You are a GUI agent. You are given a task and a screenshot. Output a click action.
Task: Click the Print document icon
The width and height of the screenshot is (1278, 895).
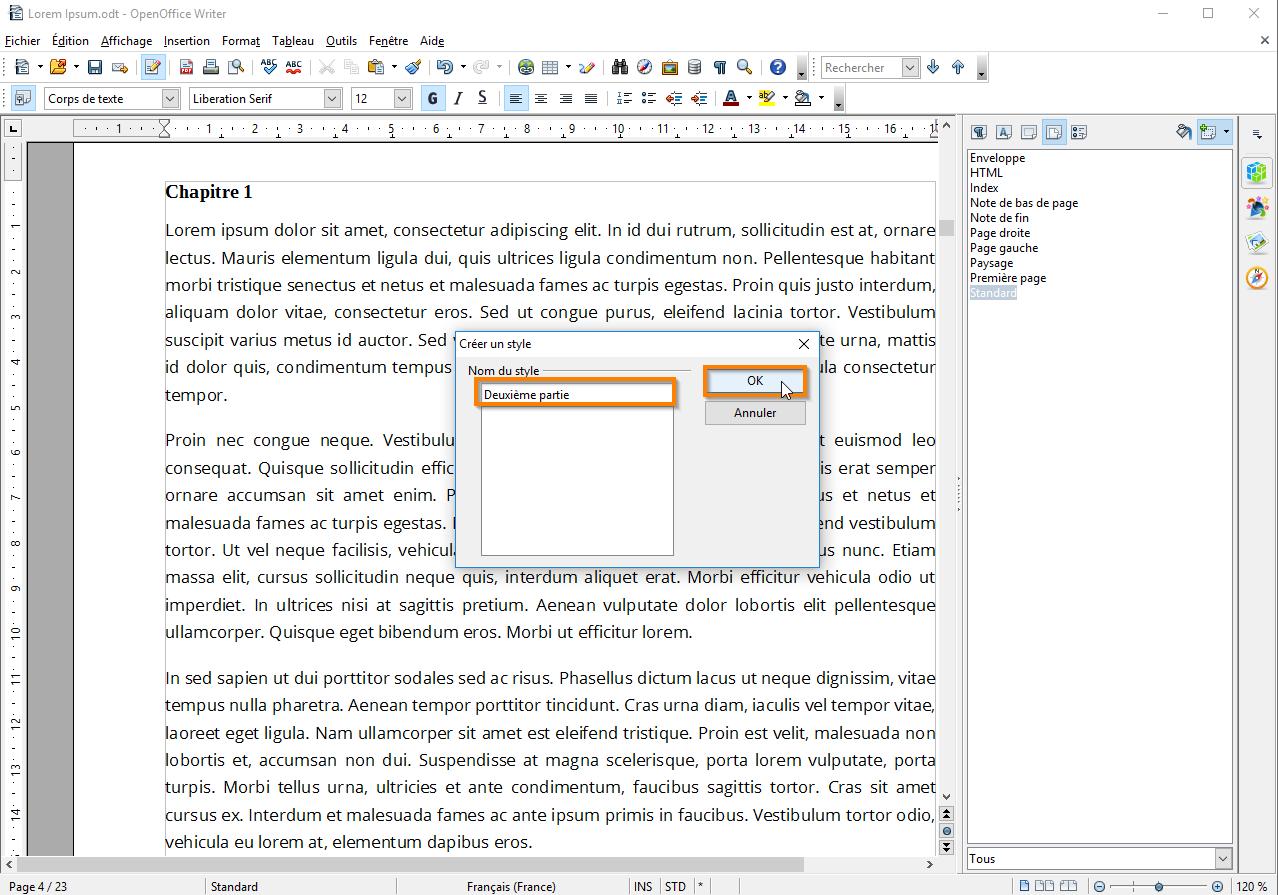211,67
